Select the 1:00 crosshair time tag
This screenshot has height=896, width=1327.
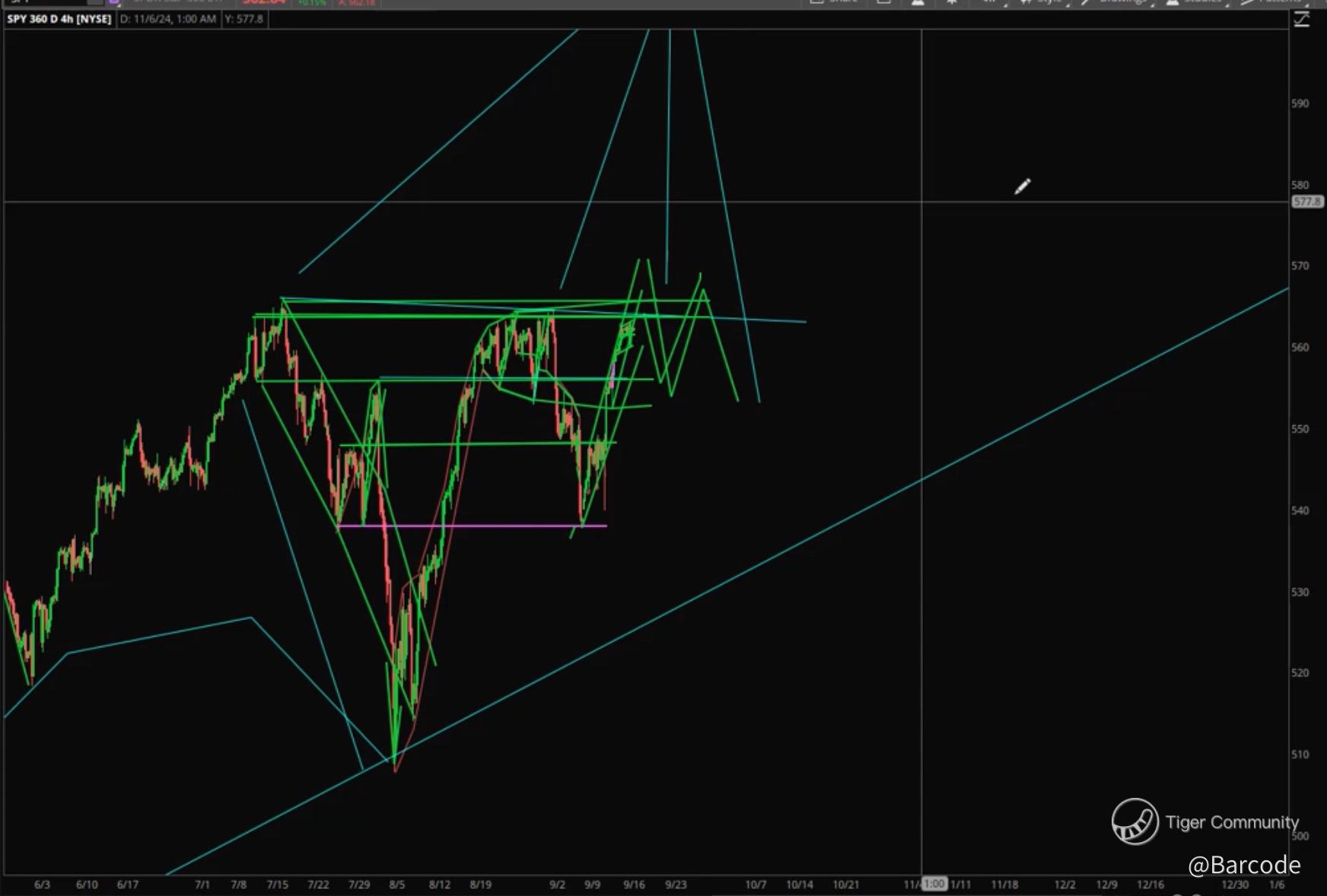click(934, 884)
